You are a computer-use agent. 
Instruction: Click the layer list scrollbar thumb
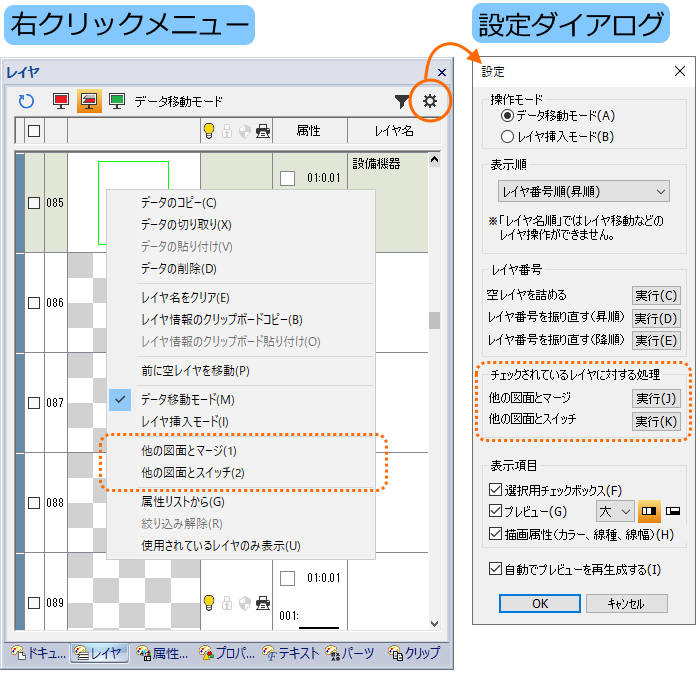434,320
